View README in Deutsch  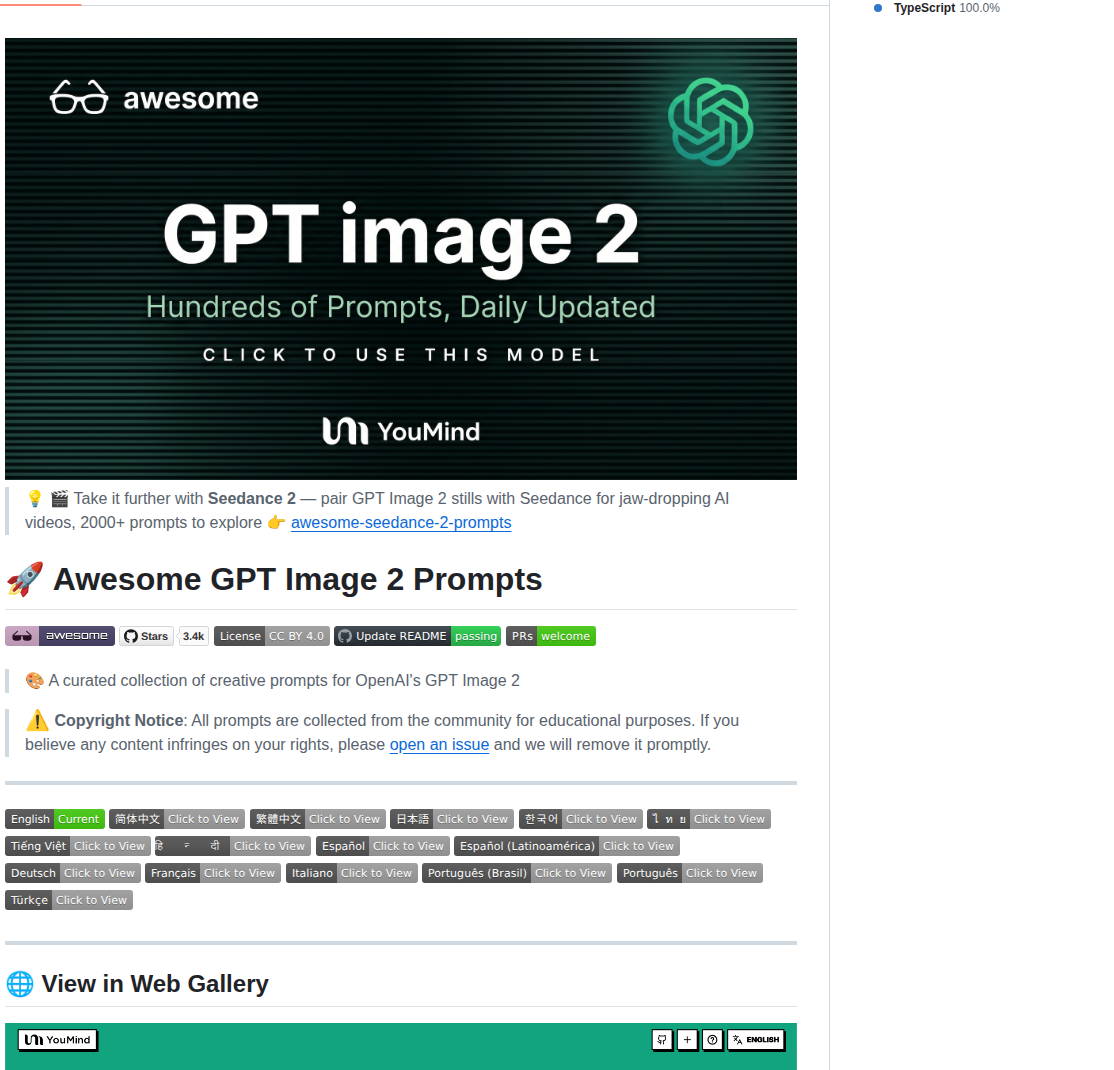[72, 873]
